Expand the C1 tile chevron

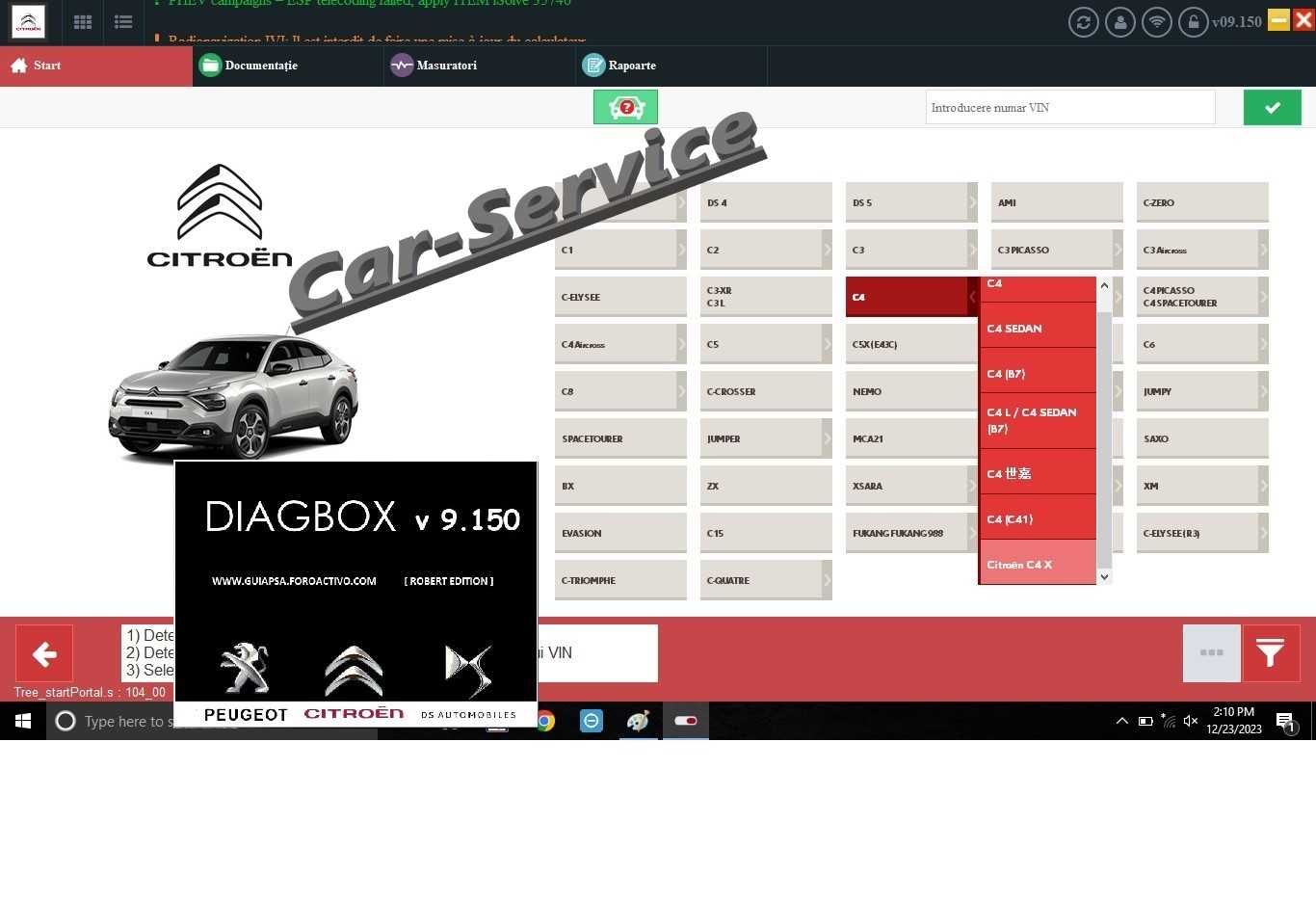click(x=681, y=250)
